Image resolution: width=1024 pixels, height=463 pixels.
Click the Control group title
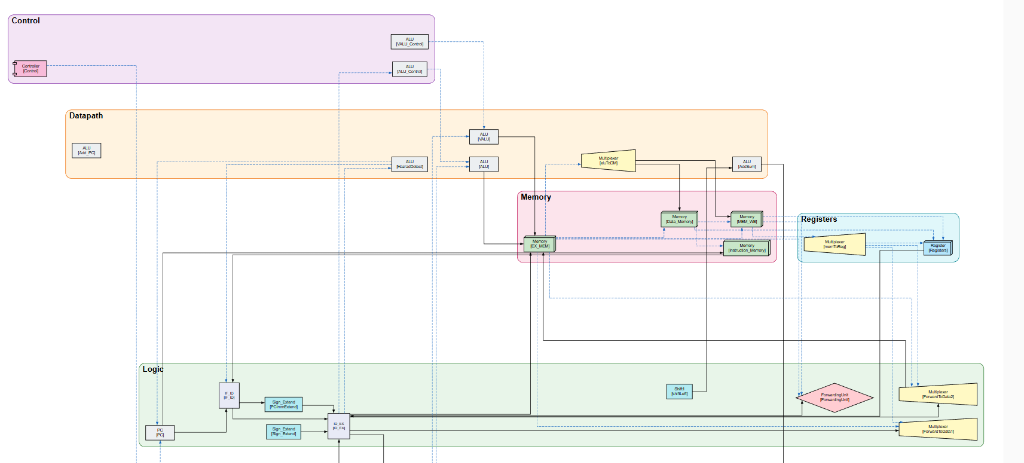pyautogui.click(x=25, y=21)
